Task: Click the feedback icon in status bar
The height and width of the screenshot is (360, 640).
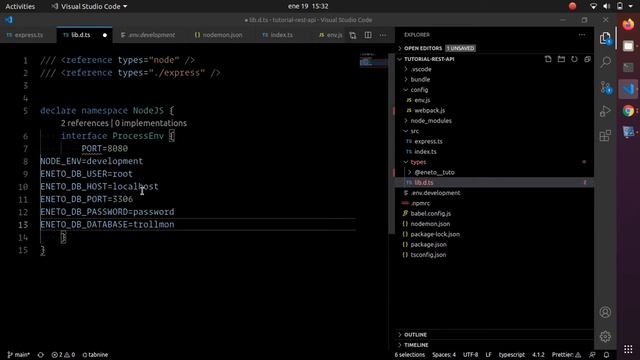Action: [x=592, y=355]
